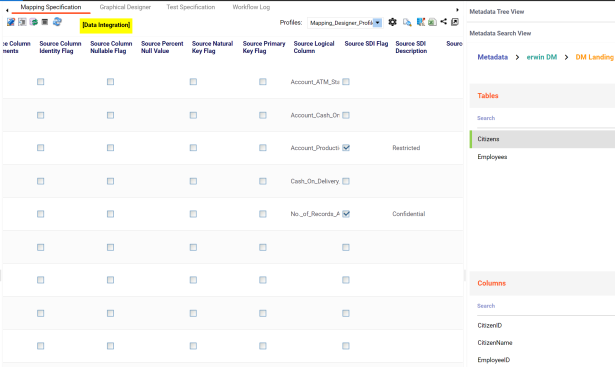Click Source Percent Null Value header
615x367 pixels.
[x=162, y=47]
